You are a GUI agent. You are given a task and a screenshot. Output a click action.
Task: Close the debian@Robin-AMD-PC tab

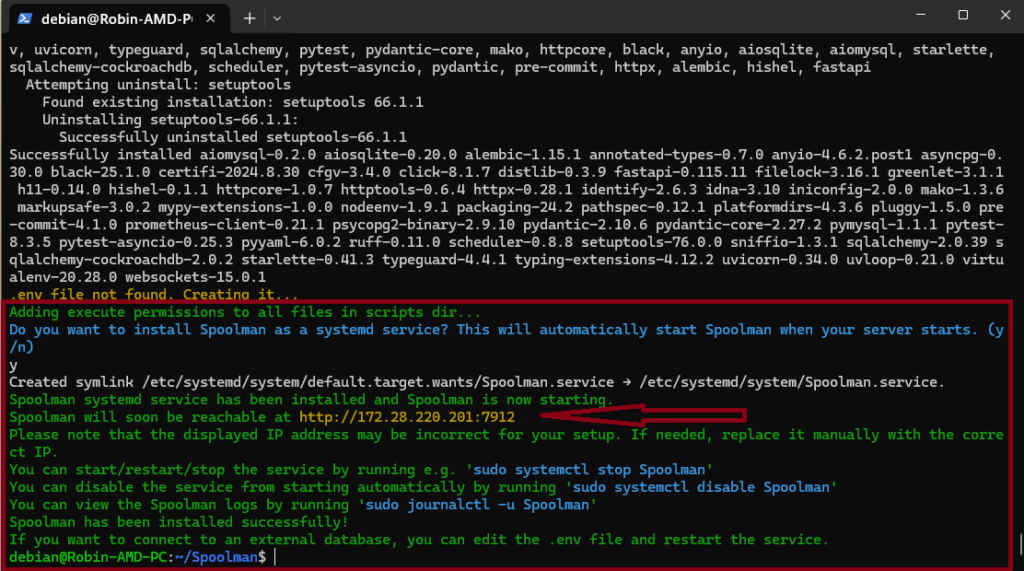[210, 18]
